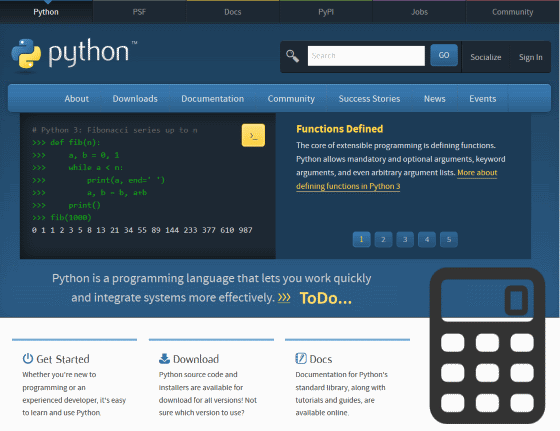560x431 pixels.
Task: Open the Download heading
Action: click(196, 359)
